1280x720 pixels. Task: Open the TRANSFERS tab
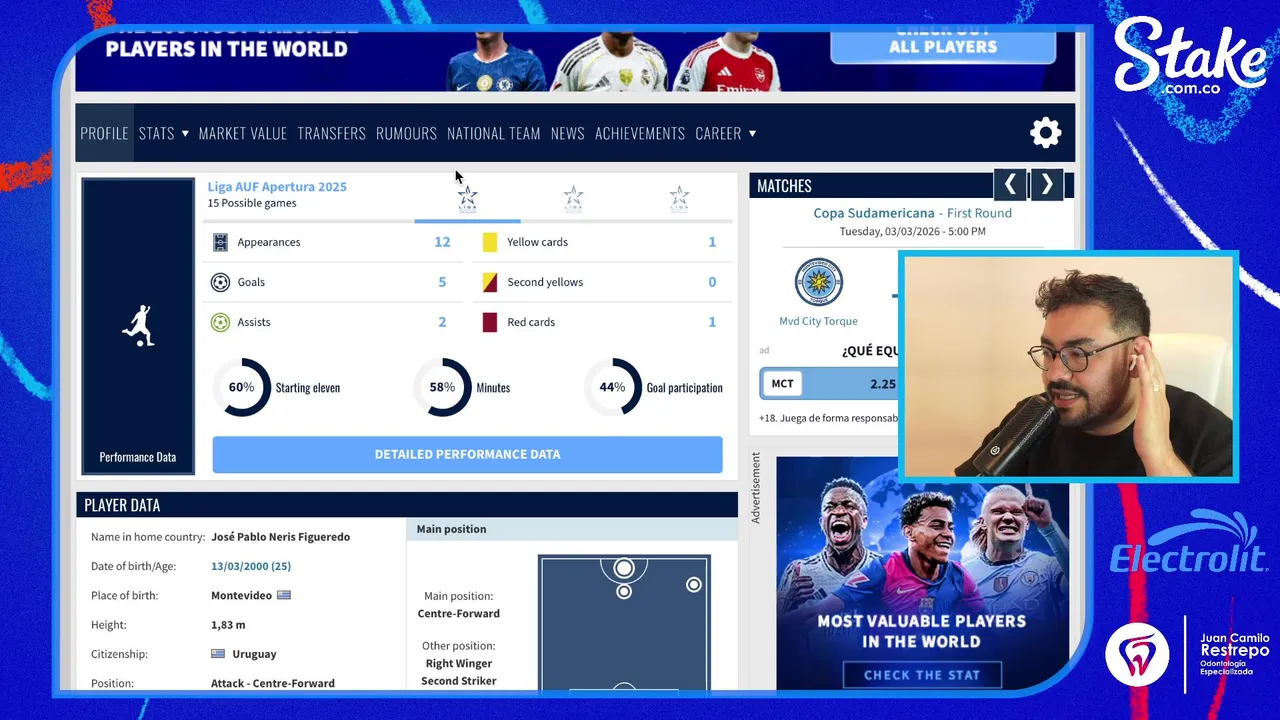[x=332, y=133]
